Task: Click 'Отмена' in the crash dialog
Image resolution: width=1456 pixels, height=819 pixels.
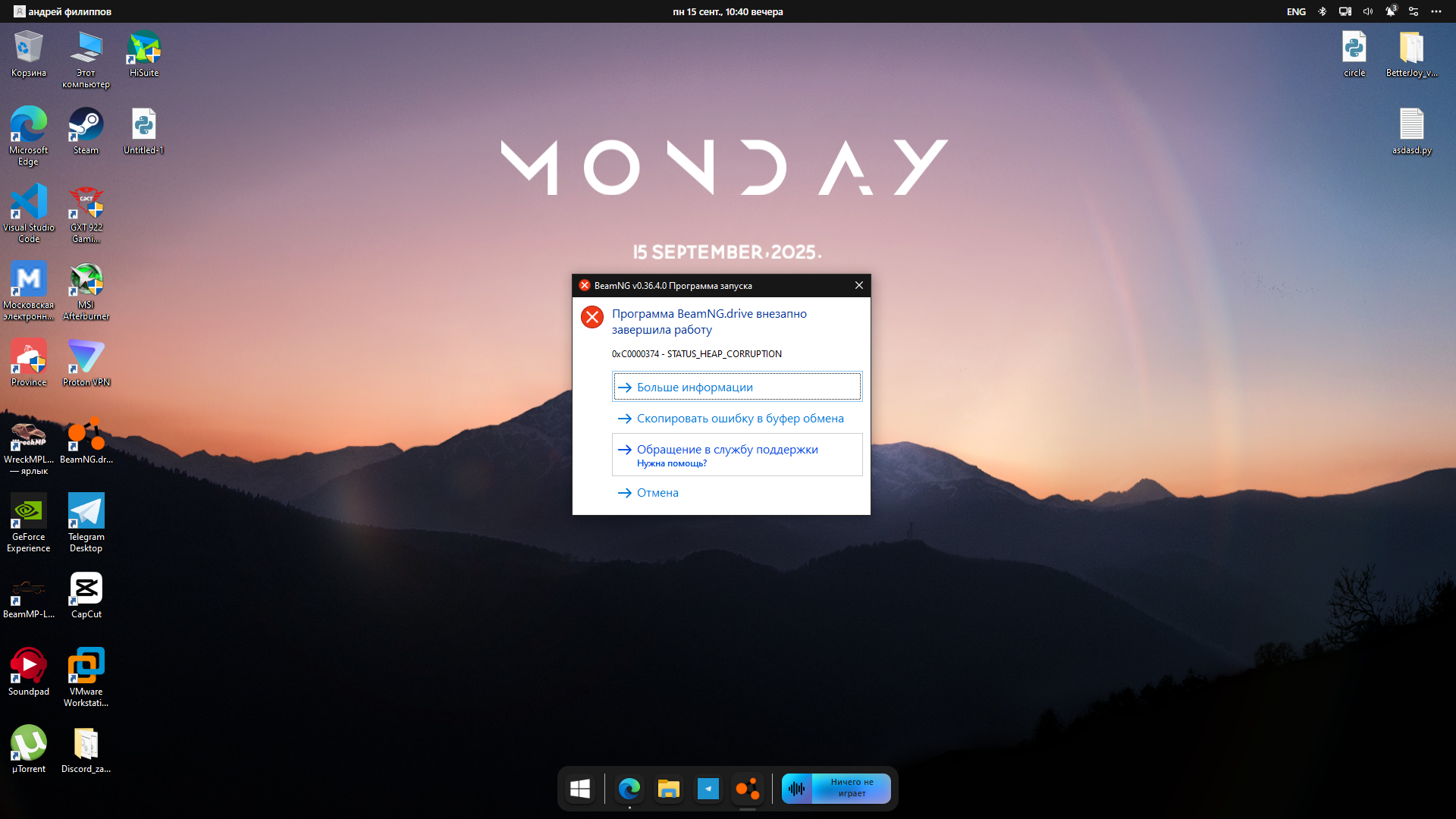Action: pyautogui.click(x=657, y=493)
